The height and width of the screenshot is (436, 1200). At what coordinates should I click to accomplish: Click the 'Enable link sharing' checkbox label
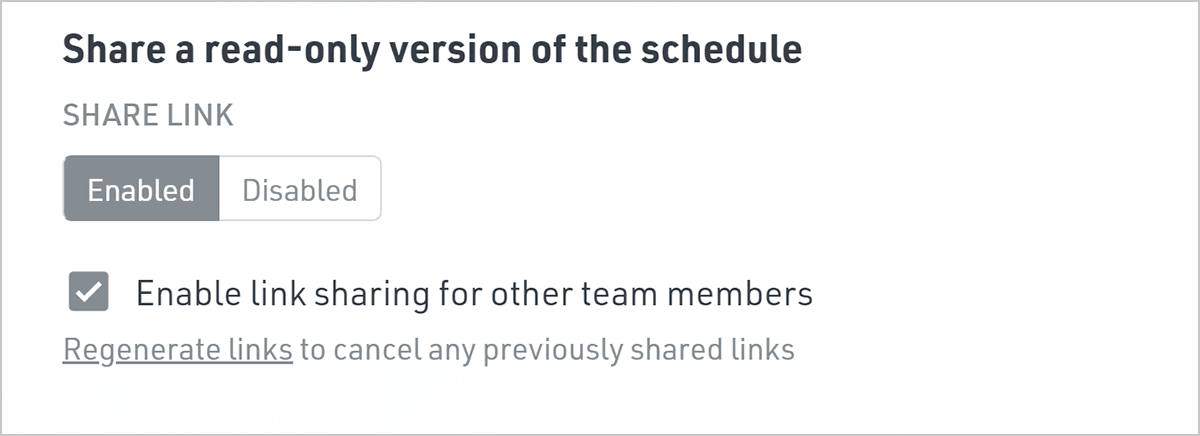(x=473, y=294)
